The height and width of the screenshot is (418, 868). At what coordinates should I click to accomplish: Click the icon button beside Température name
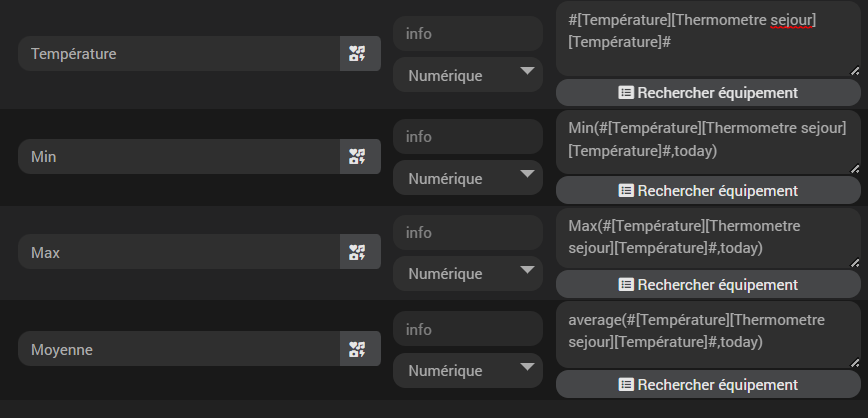(359, 54)
